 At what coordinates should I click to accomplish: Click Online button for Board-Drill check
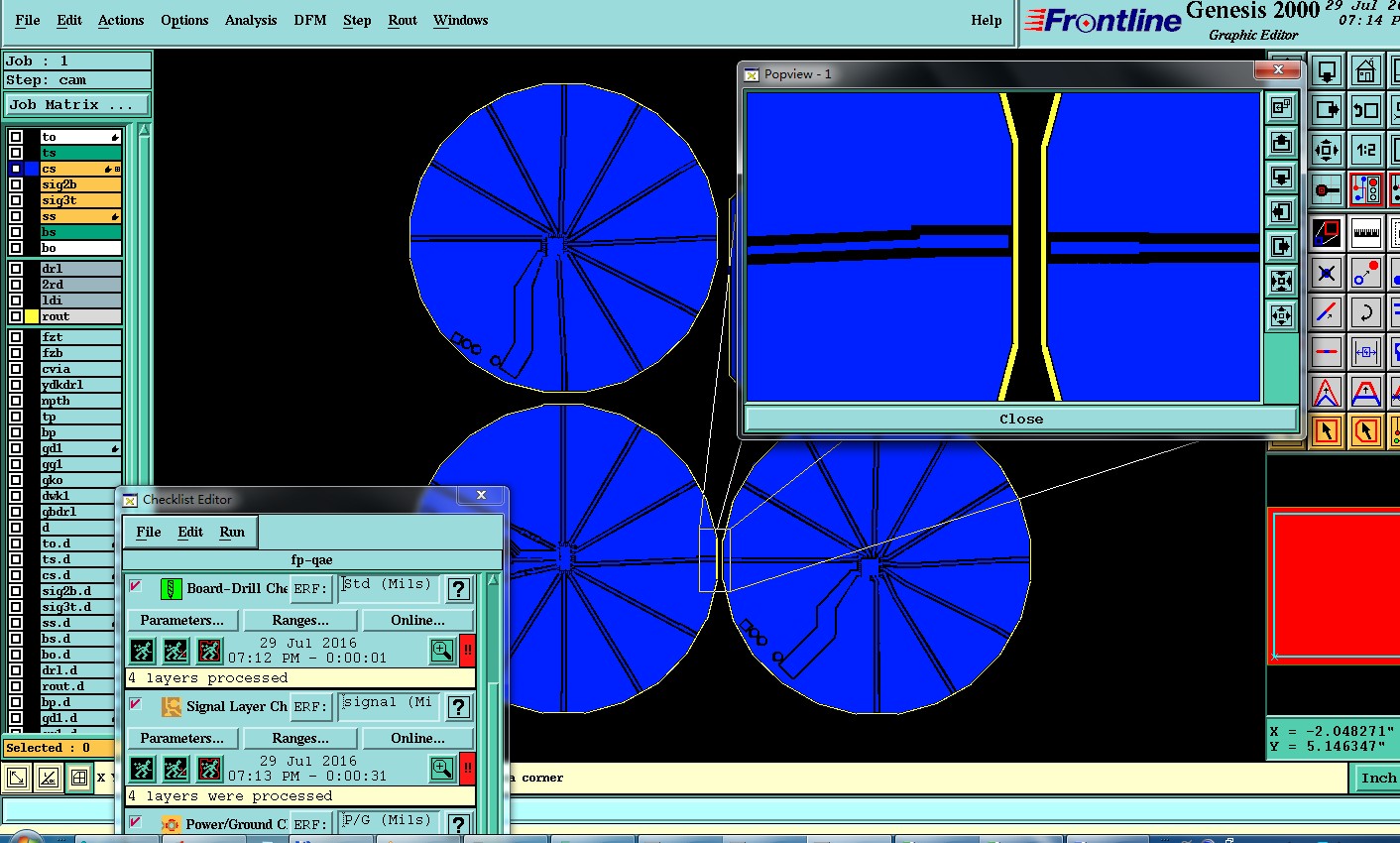[x=417, y=620]
